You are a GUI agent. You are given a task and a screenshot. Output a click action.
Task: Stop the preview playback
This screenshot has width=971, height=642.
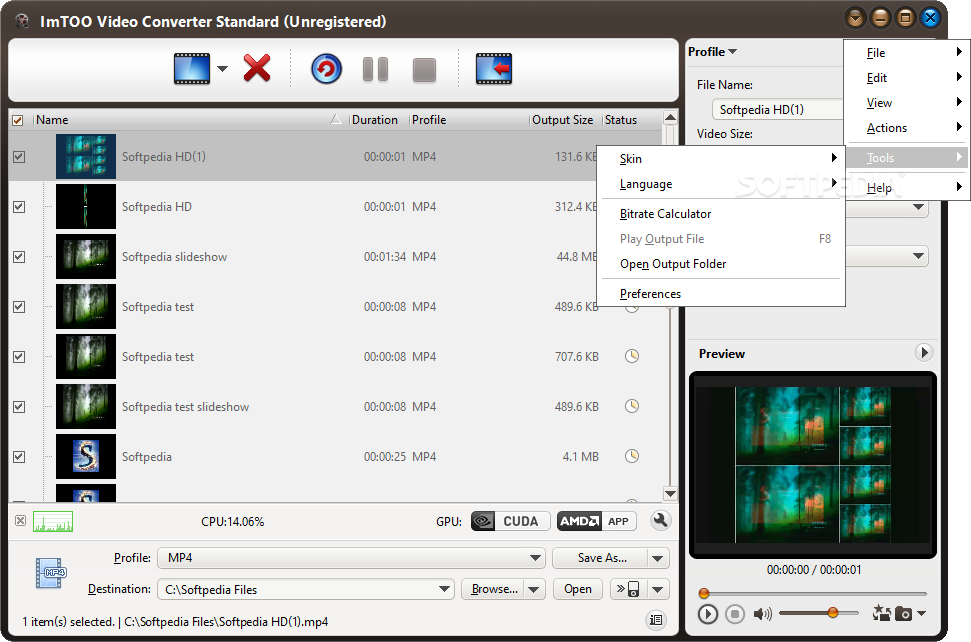point(735,614)
